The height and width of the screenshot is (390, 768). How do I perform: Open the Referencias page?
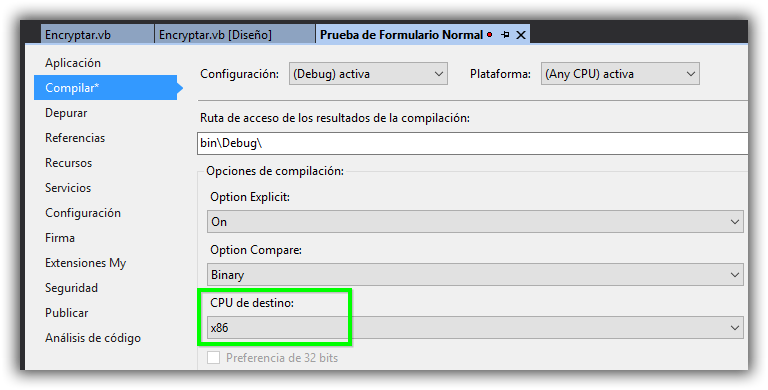(x=75, y=138)
